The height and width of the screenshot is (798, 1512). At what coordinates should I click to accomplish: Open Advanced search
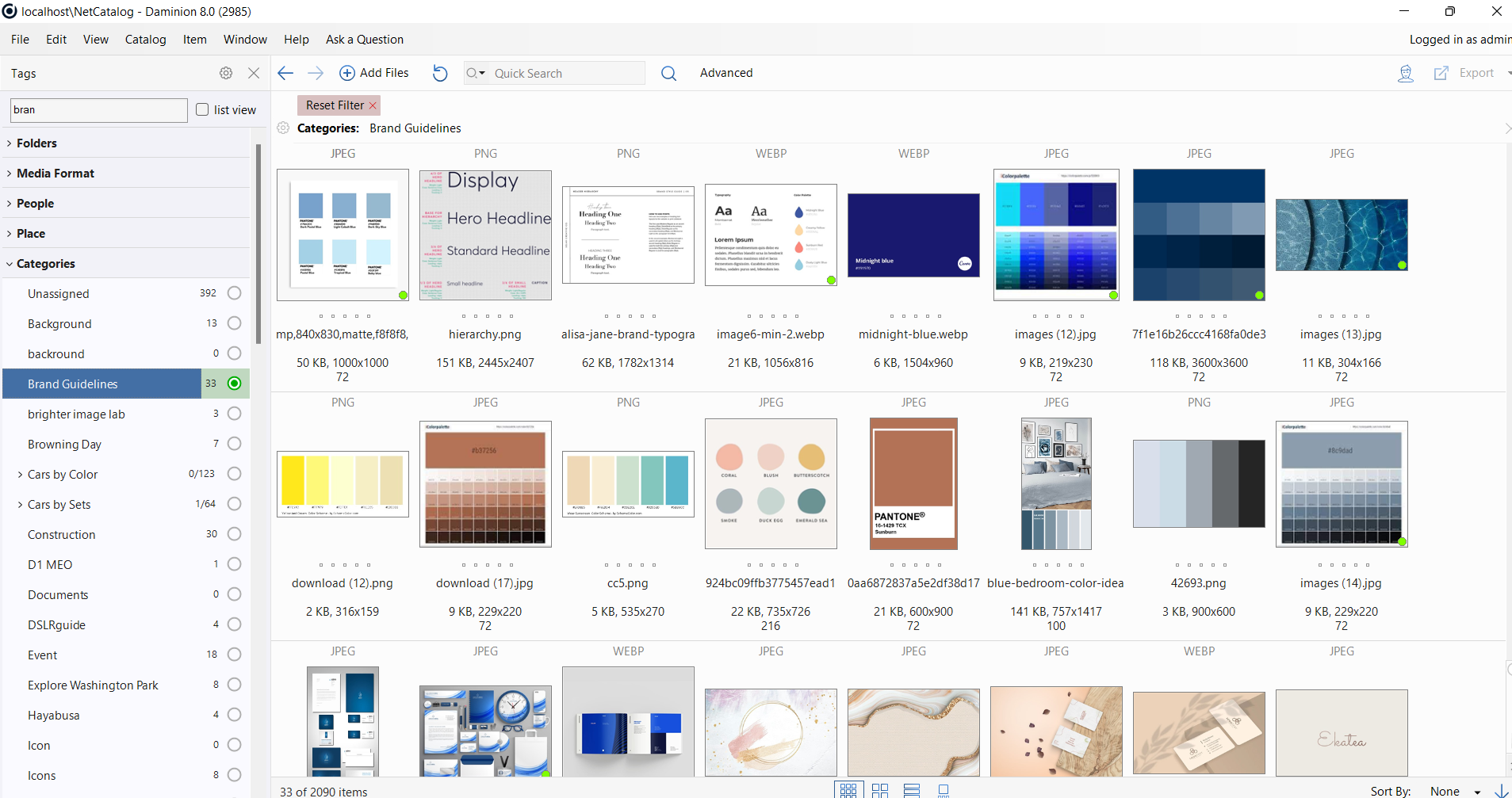point(725,73)
